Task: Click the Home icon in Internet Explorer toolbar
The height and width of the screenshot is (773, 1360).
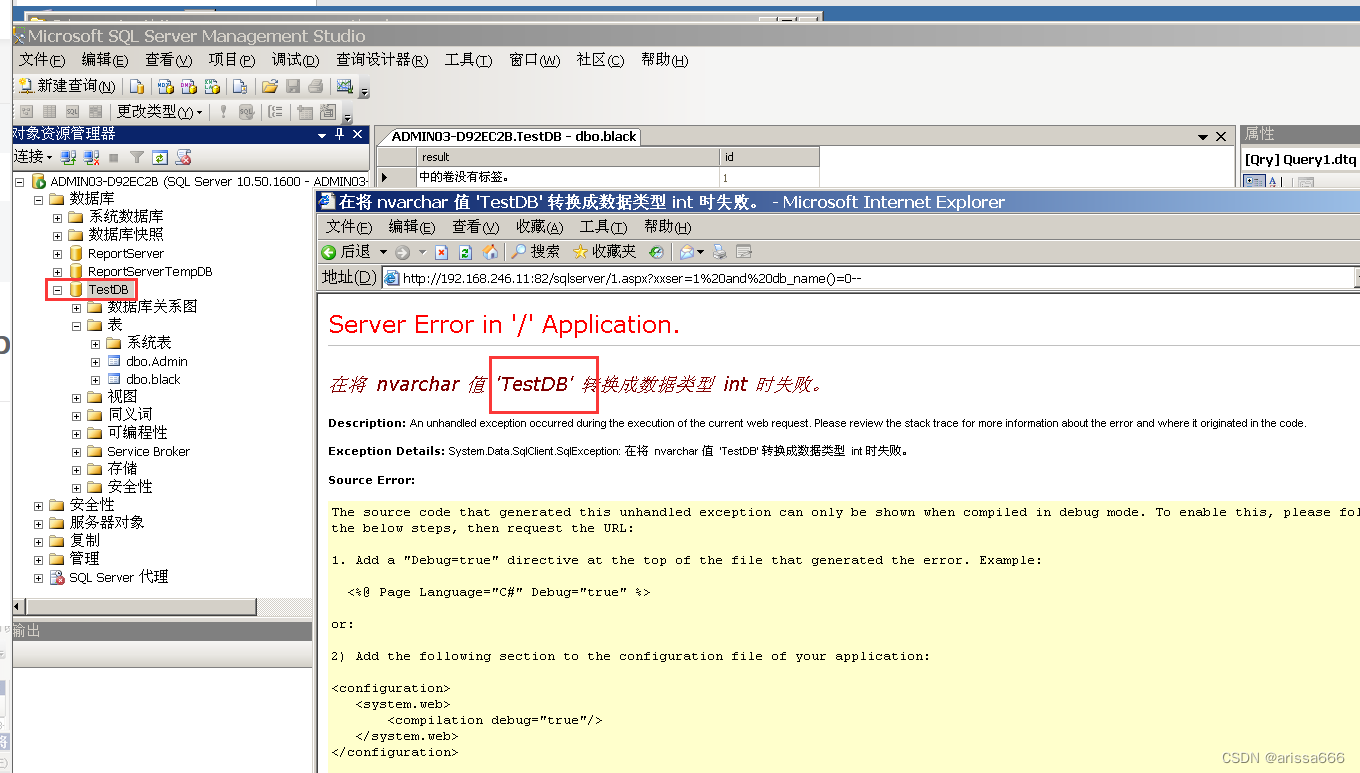Action: tap(490, 252)
